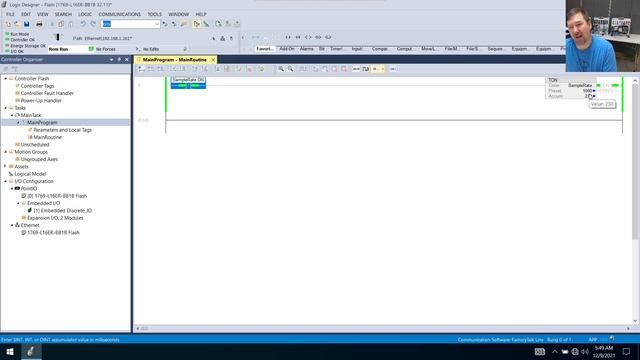Collapse the Tasks tree node

point(6,108)
